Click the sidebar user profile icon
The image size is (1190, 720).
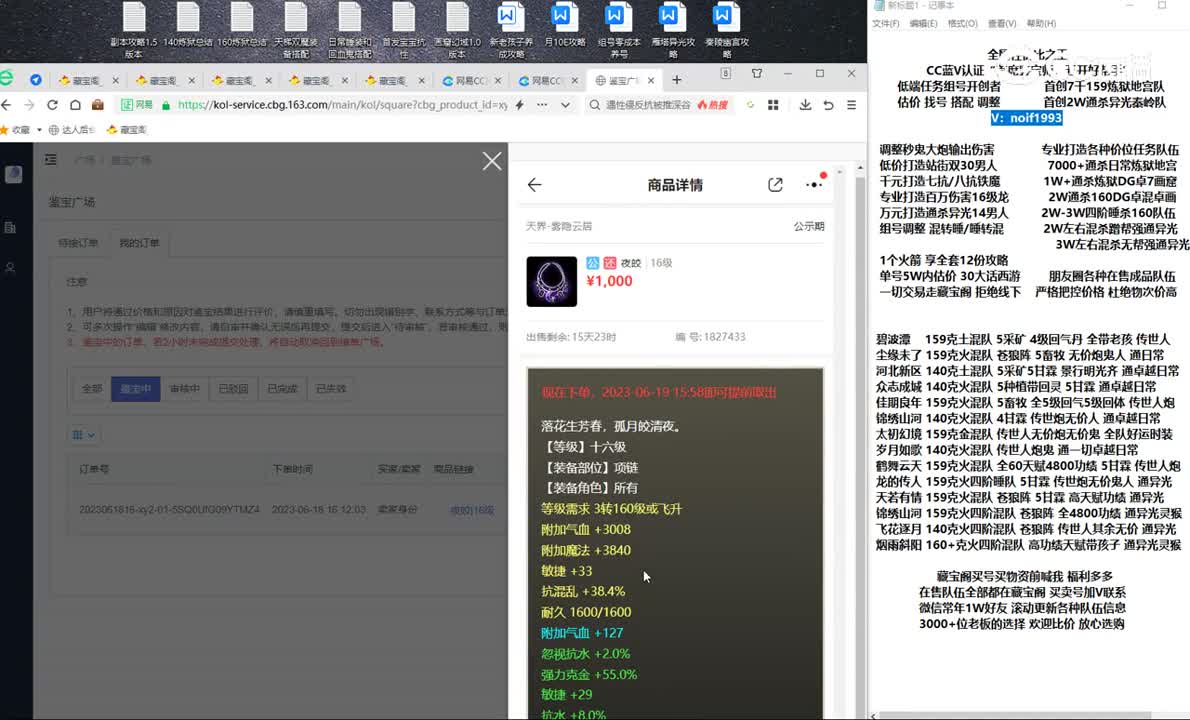pyautogui.click(x=11, y=268)
